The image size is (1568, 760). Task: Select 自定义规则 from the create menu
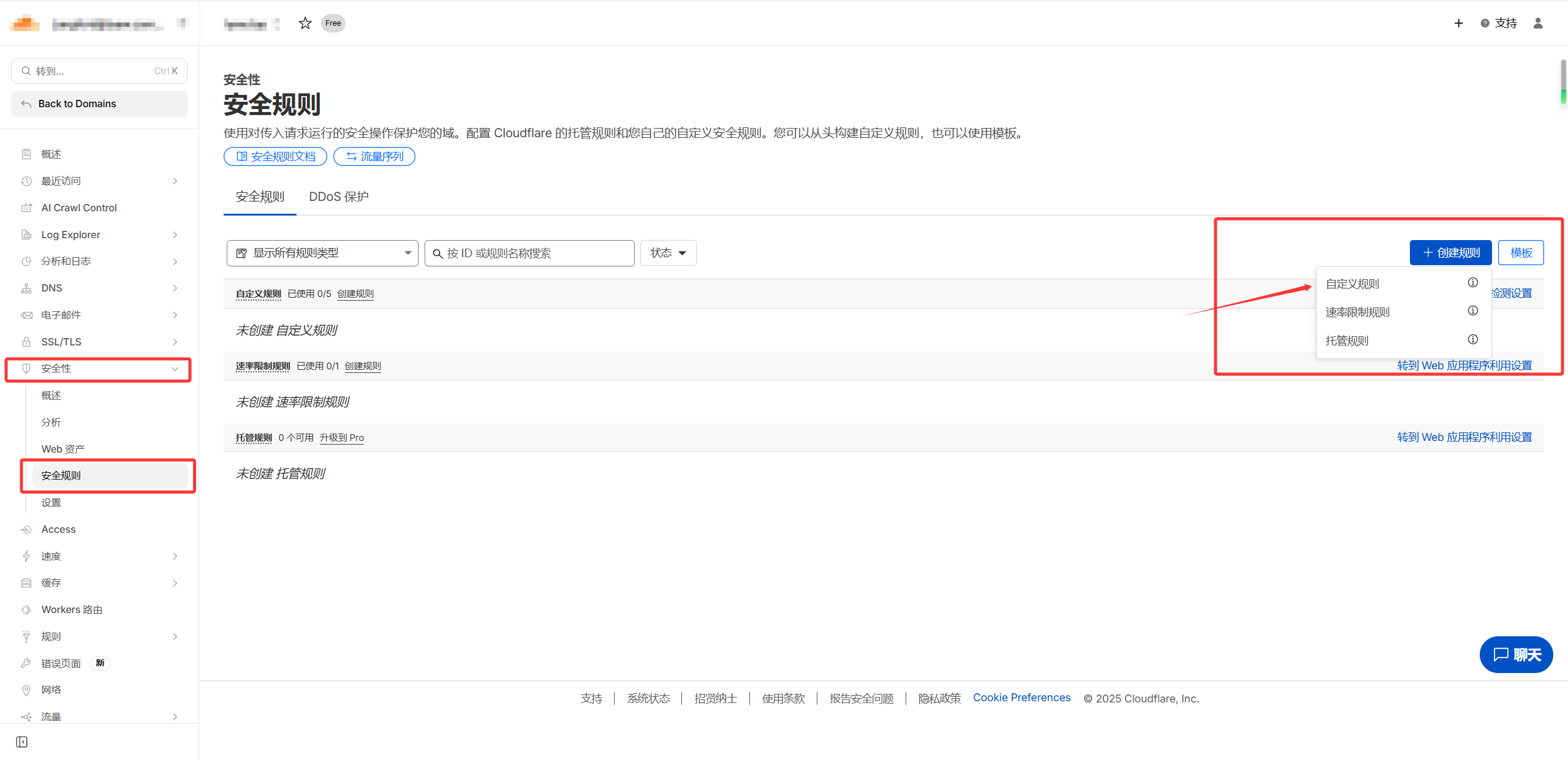tap(1352, 284)
